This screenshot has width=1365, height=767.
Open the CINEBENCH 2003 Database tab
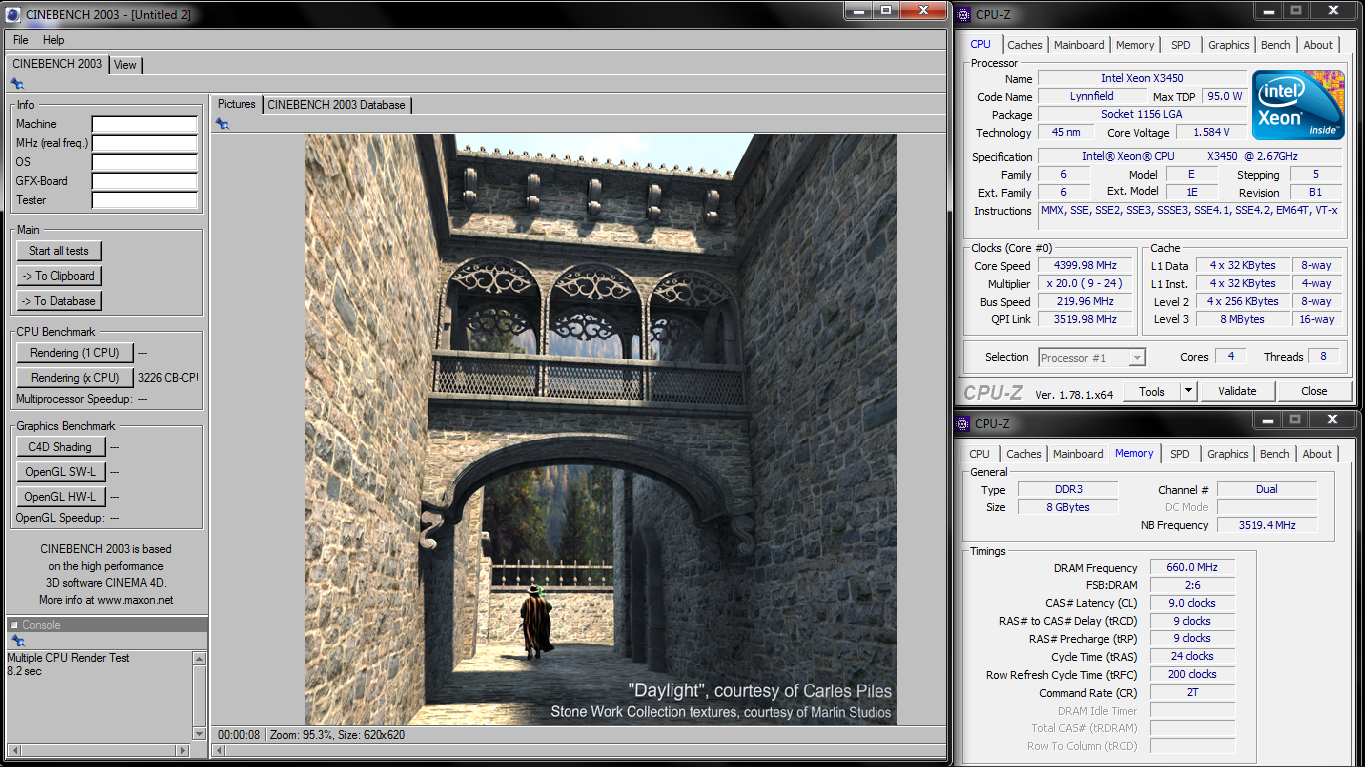(337, 105)
